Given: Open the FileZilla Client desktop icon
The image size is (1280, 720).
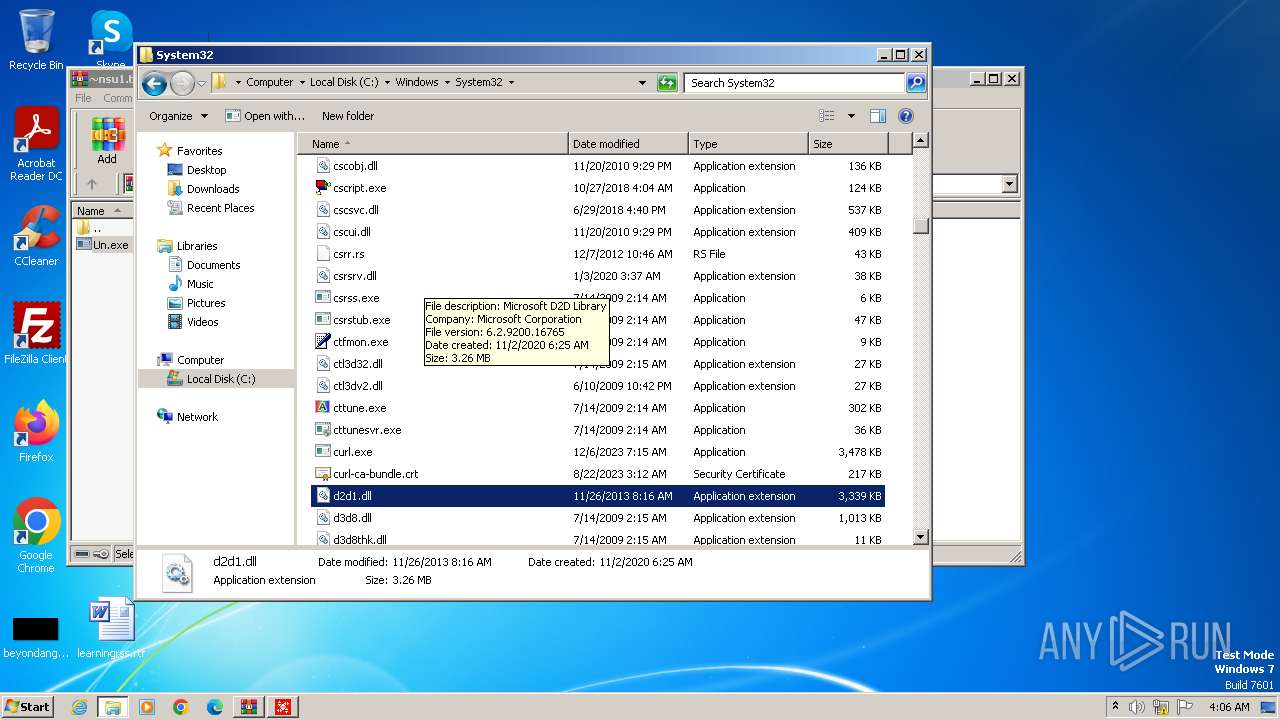Looking at the screenshot, I should click(36, 333).
